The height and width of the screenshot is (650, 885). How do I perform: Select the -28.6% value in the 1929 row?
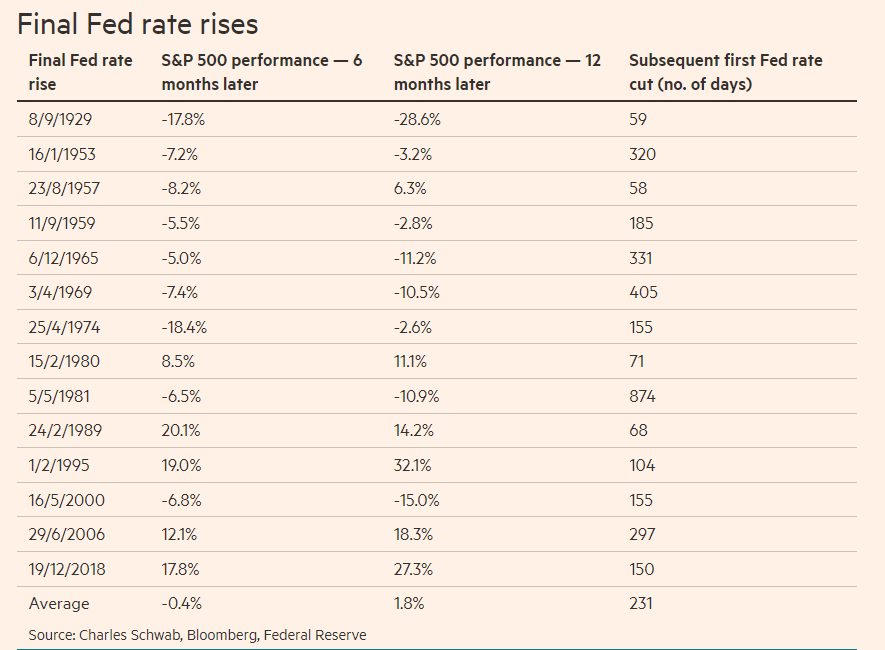[x=417, y=120]
